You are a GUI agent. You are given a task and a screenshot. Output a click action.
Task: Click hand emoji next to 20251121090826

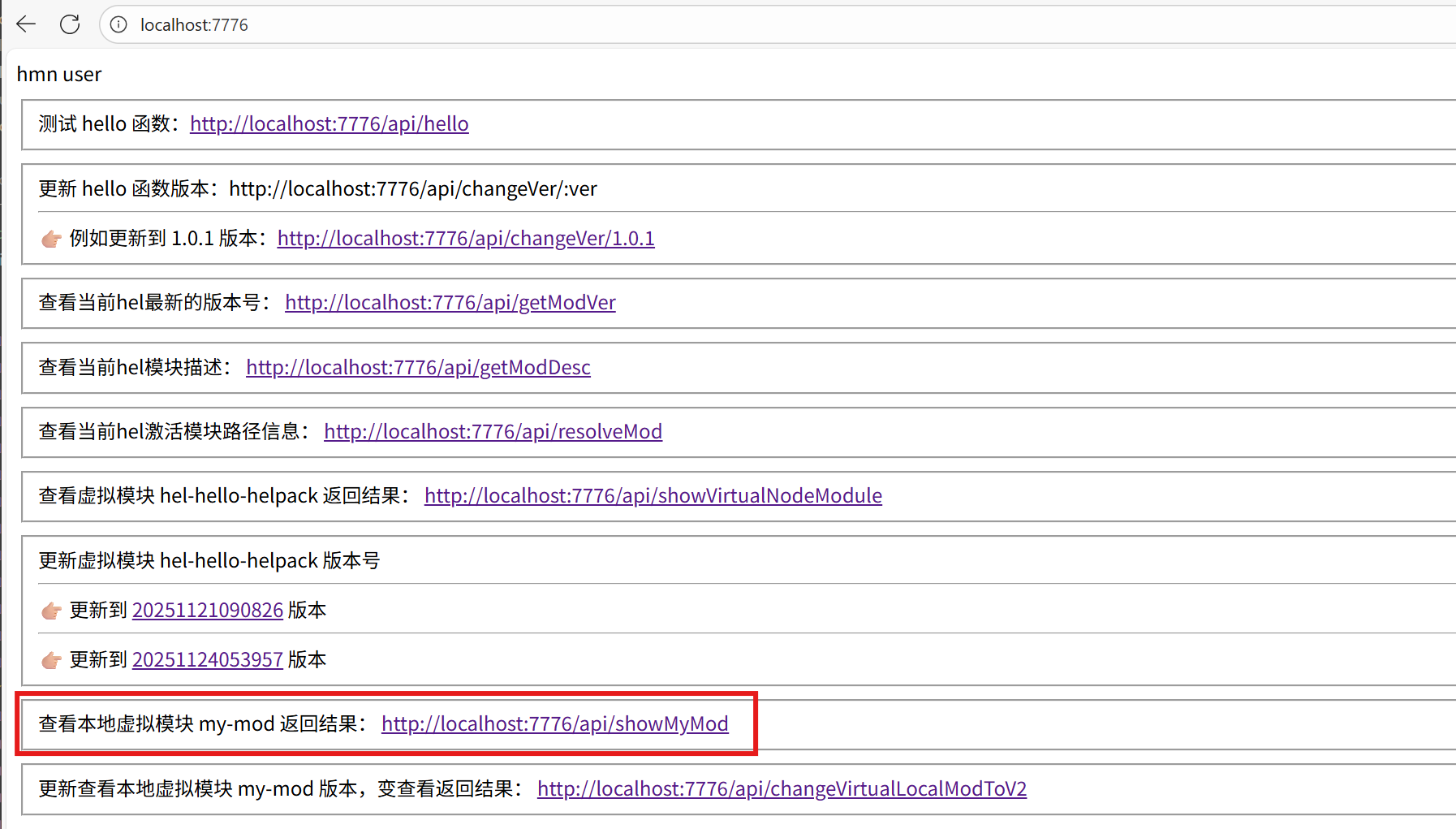51,611
